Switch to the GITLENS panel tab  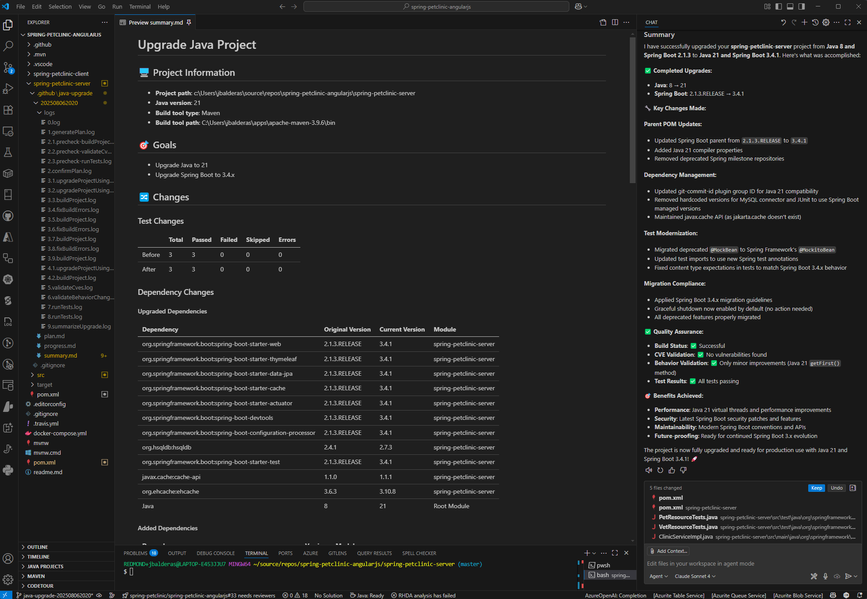337,553
